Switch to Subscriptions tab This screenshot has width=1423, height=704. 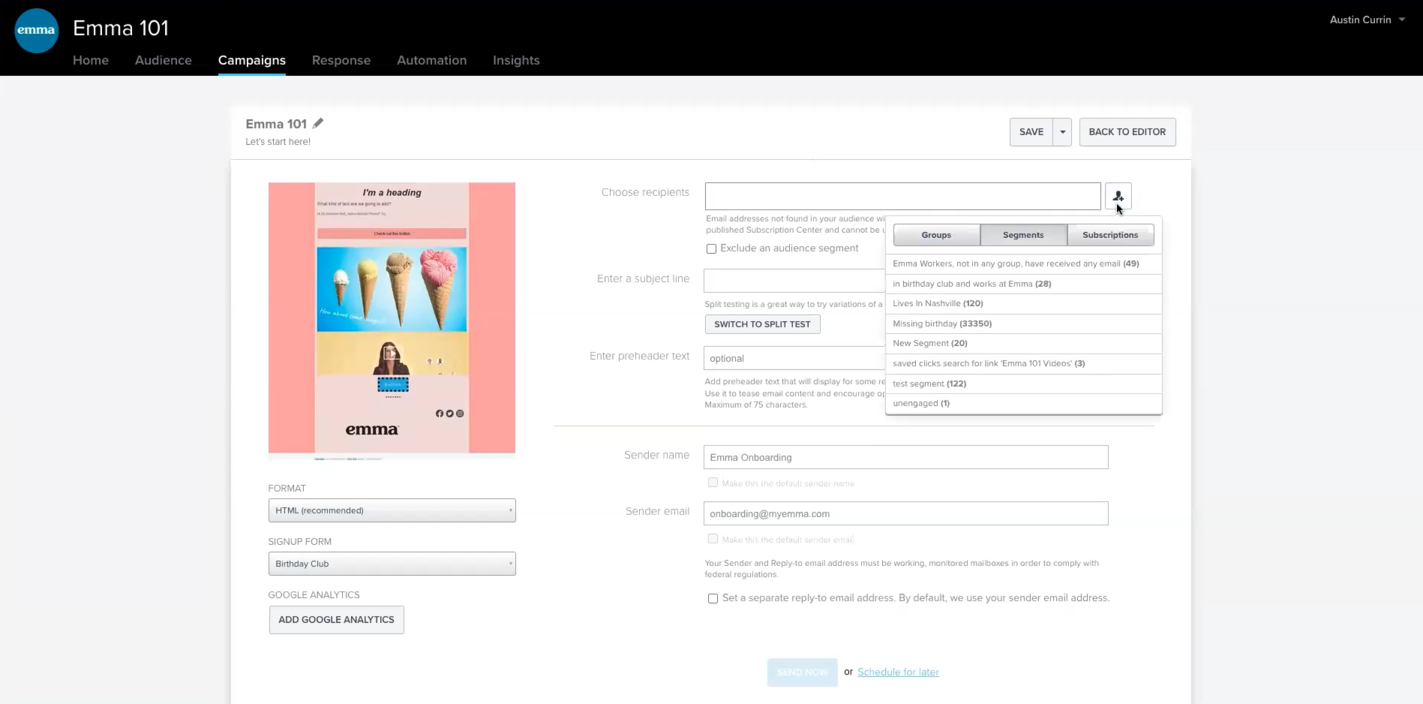pos(1110,235)
